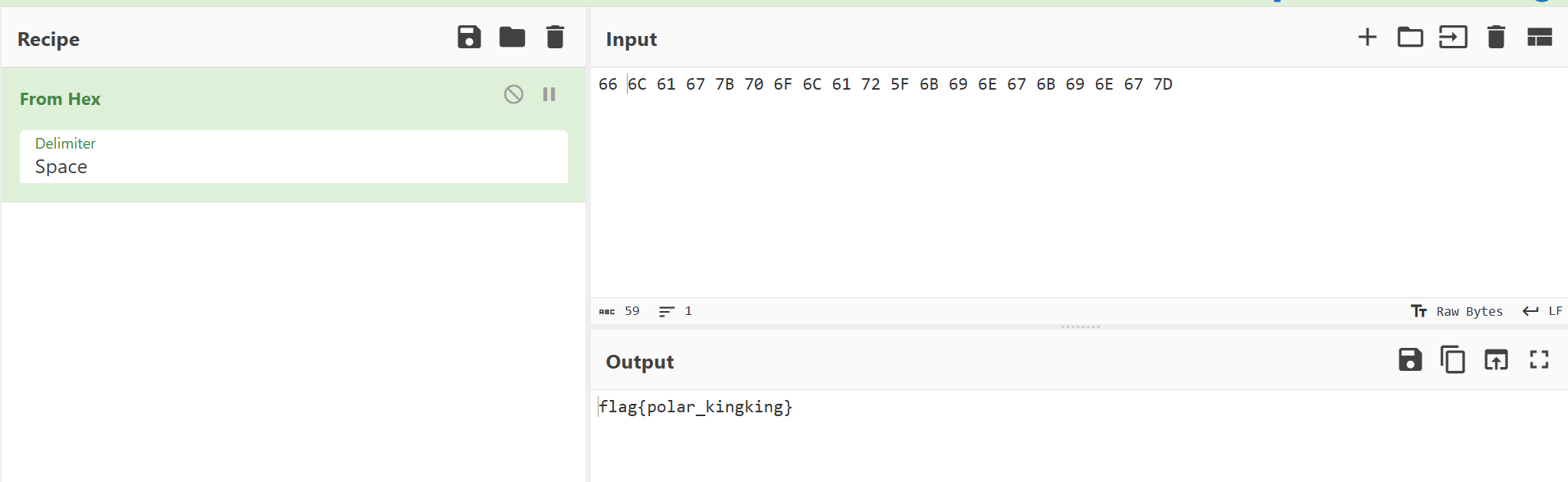
Task: Copy raw output to clipboard
Action: click(x=1452, y=359)
